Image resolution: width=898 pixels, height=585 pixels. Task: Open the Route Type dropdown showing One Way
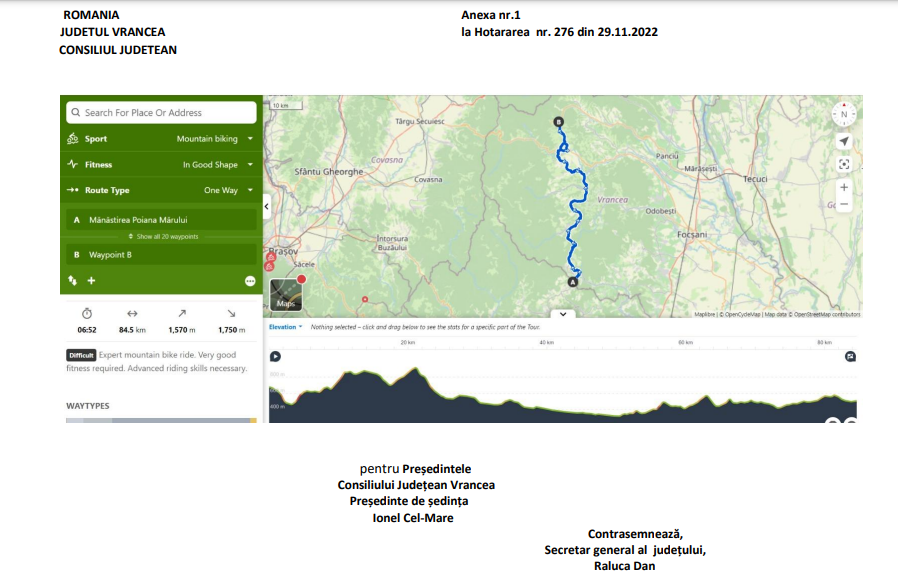(x=228, y=190)
